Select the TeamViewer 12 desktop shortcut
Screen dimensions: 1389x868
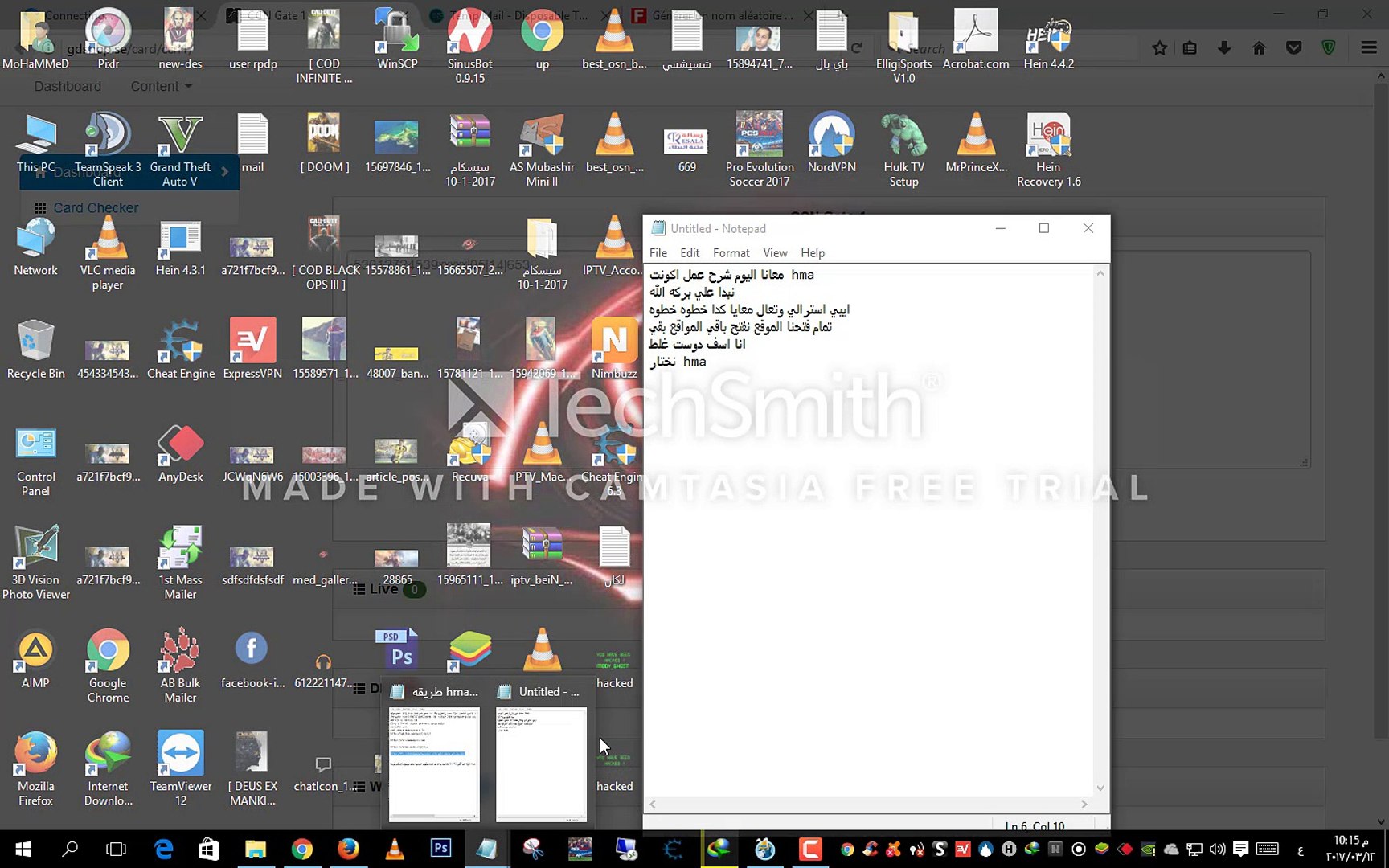pos(180,769)
